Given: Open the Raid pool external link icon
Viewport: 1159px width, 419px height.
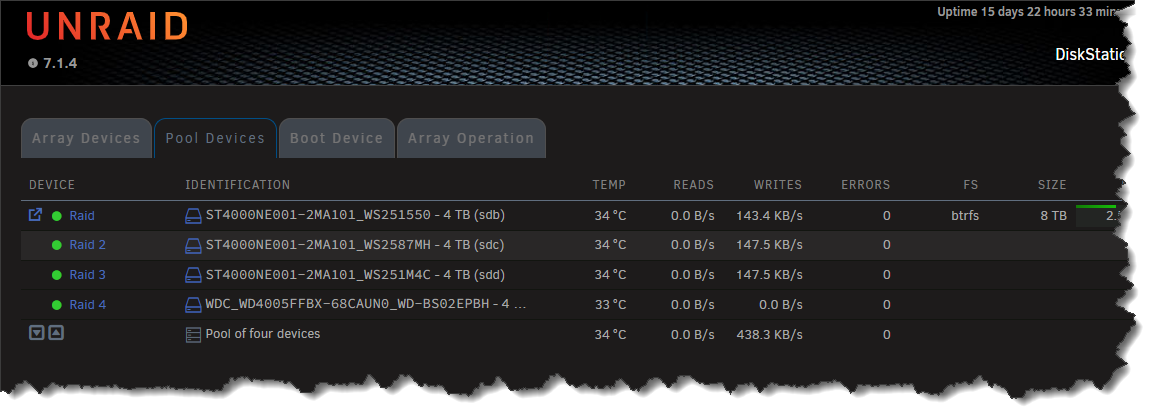Looking at the screenshot, I should pyautogui.click(x=35, y=215).
